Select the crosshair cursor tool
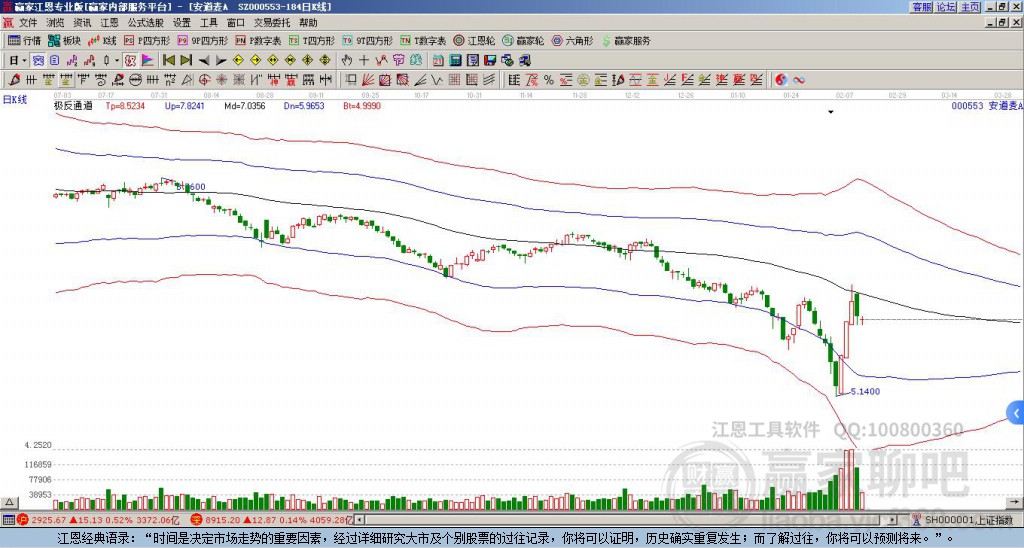The image size is (1024, 548). click(364, 60)
